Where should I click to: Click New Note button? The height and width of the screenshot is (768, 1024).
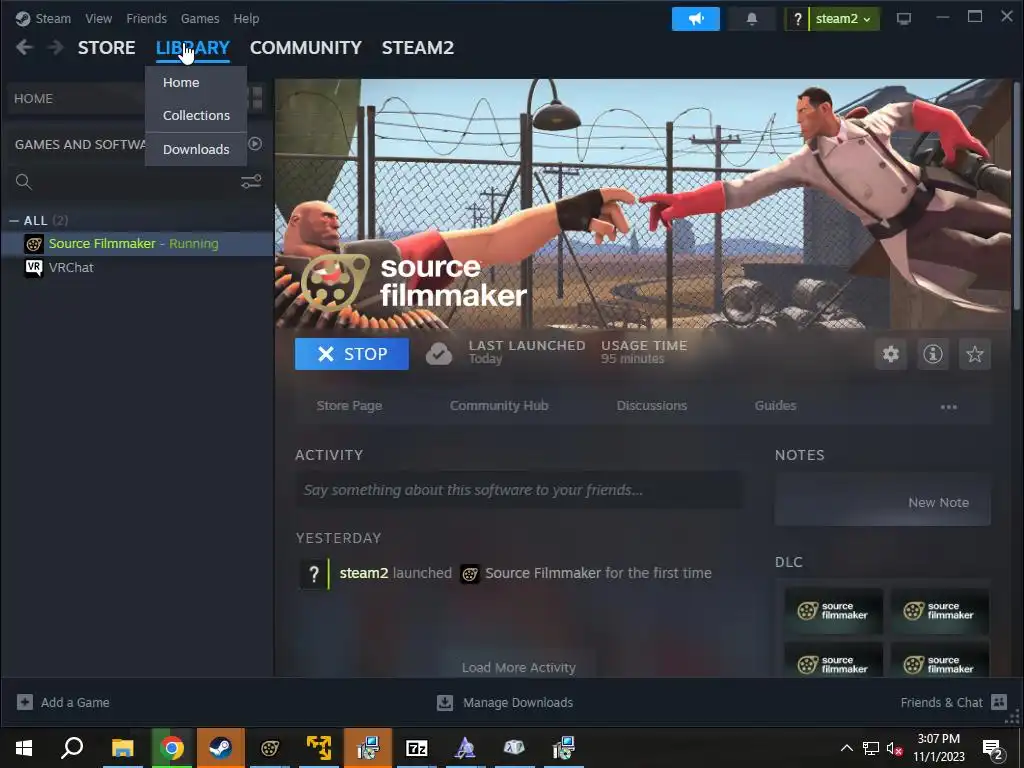tap(882, 502)
